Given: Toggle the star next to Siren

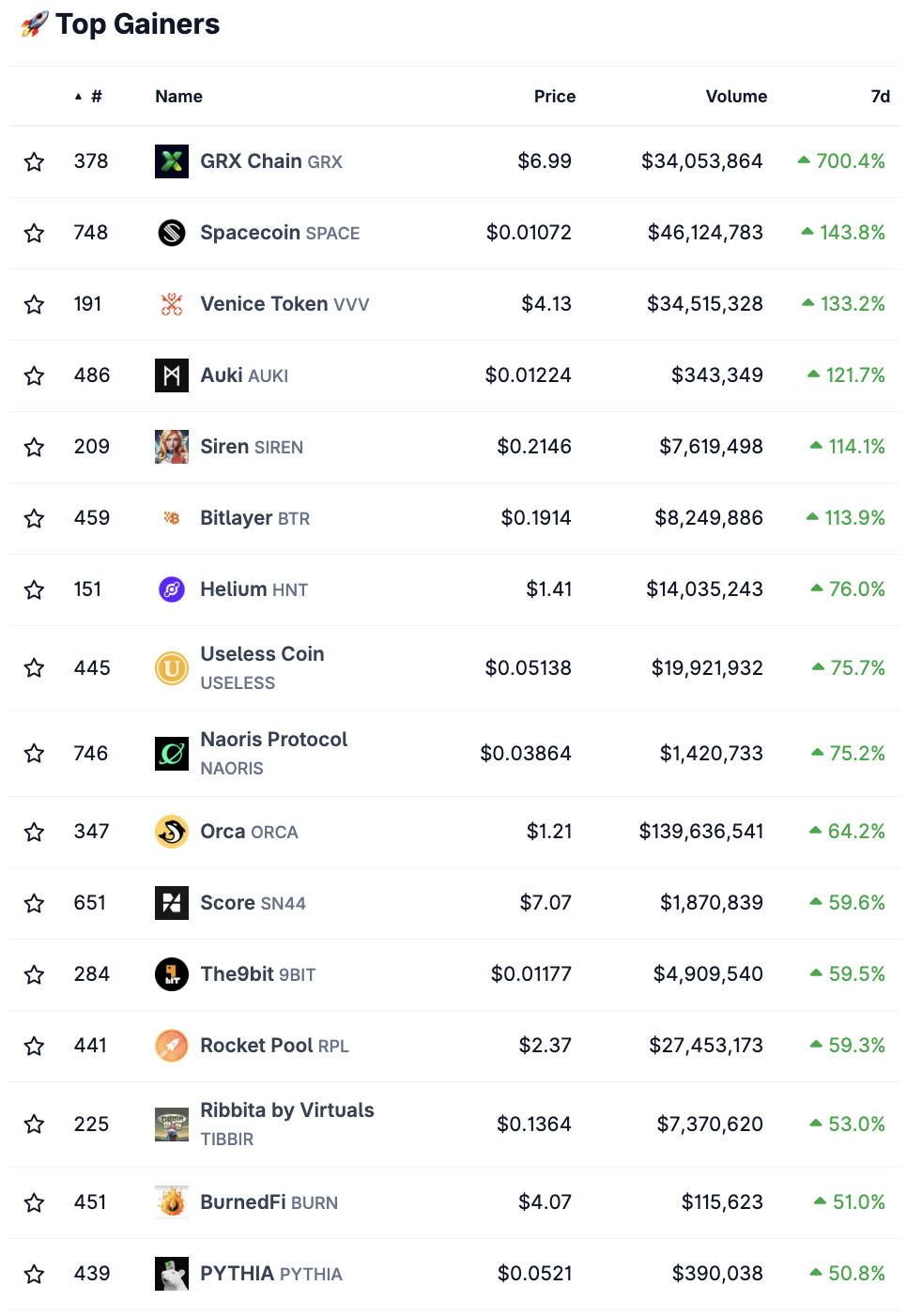Looking at the screenshot, I should [x=35, y=446].
